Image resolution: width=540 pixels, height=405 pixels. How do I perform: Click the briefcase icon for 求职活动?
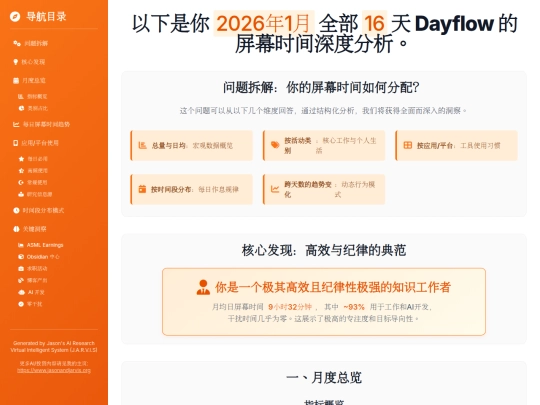coord(21,269)
